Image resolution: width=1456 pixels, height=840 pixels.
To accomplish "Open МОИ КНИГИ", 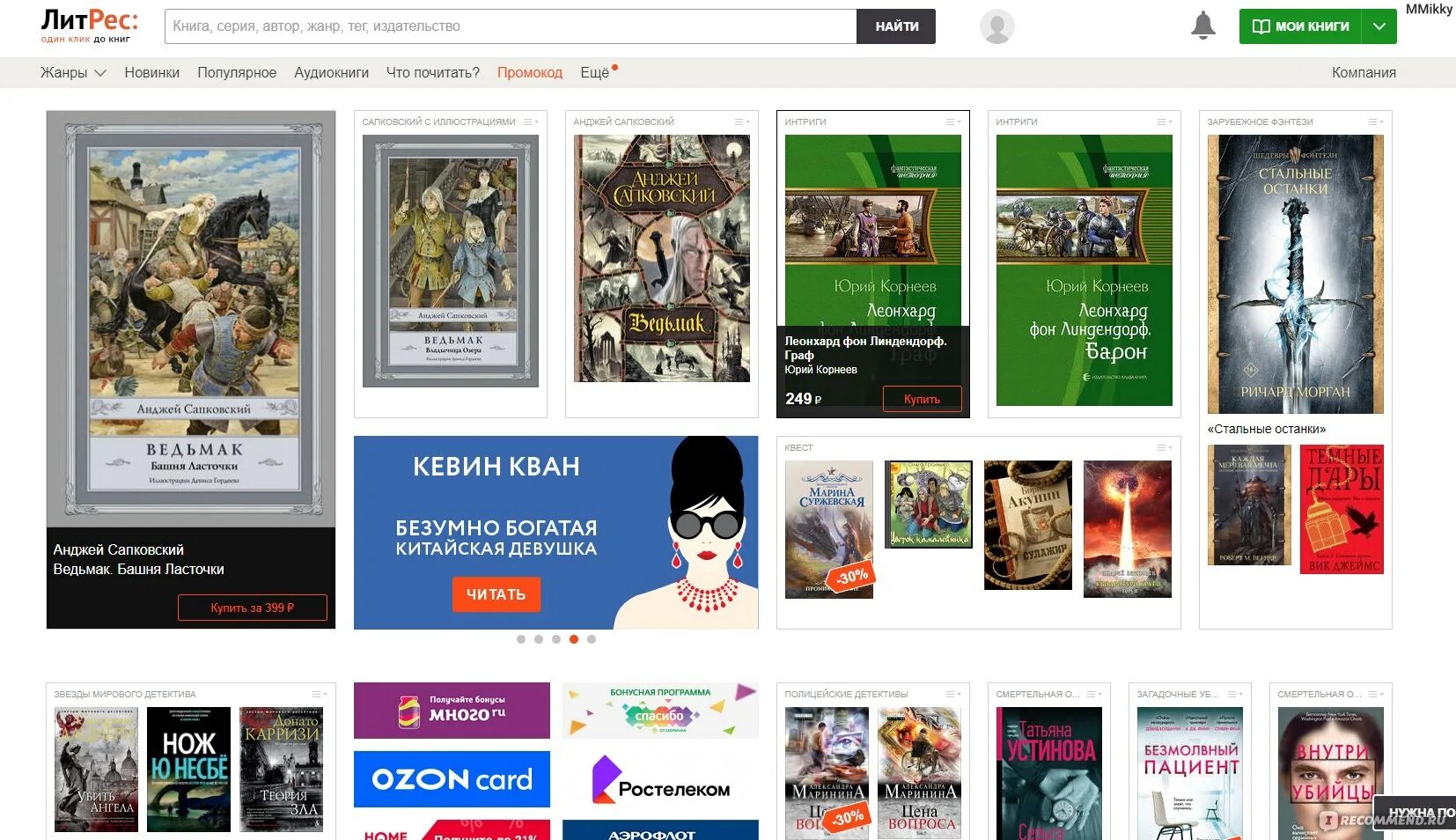I will coord(1300,26).
